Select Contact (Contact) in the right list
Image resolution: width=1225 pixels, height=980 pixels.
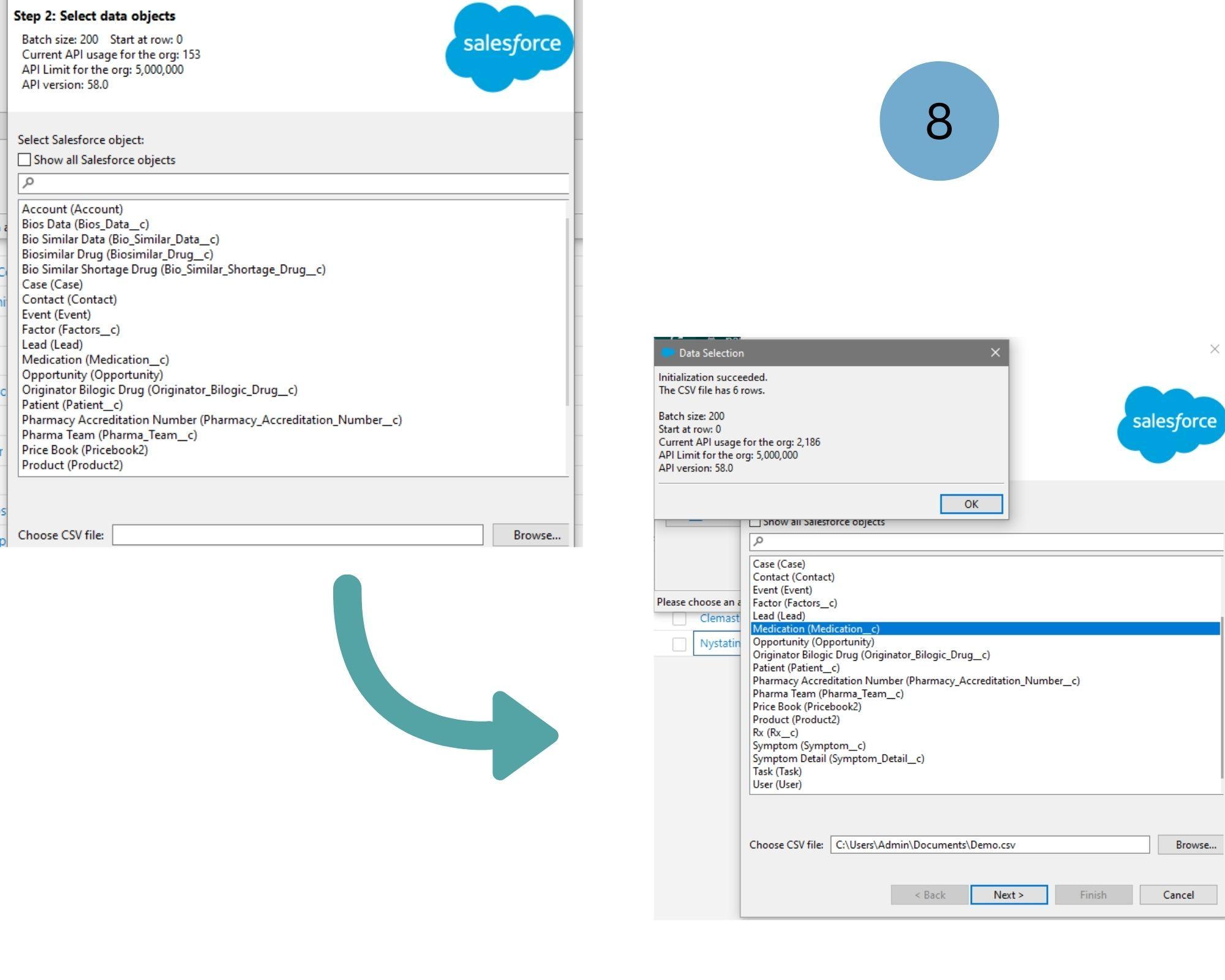[794, 576]
